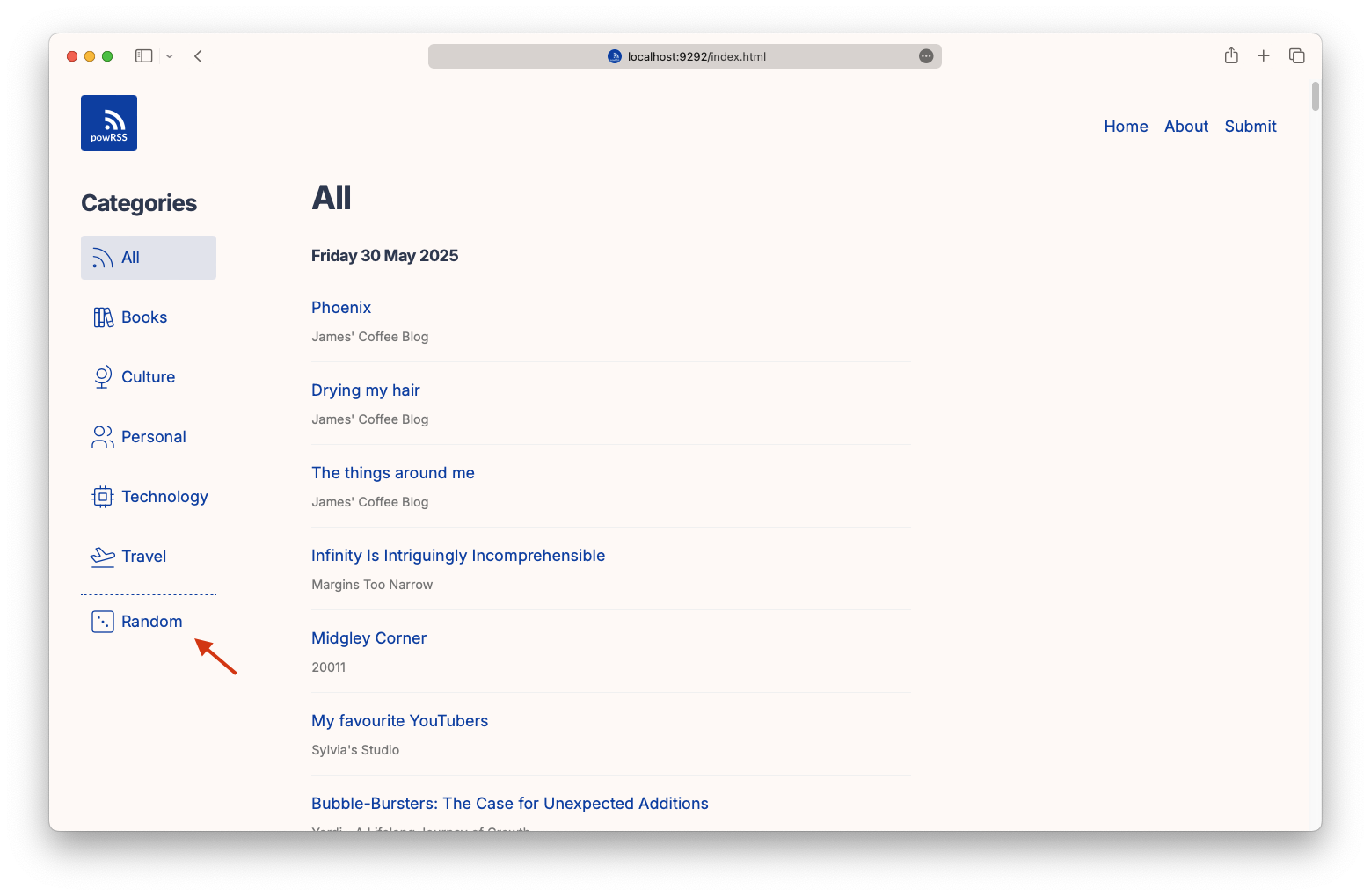Toggle the Safari sidebar visibility
Image resolution: width=1371 pixels, height=896 pixels.
pos(142,55)
